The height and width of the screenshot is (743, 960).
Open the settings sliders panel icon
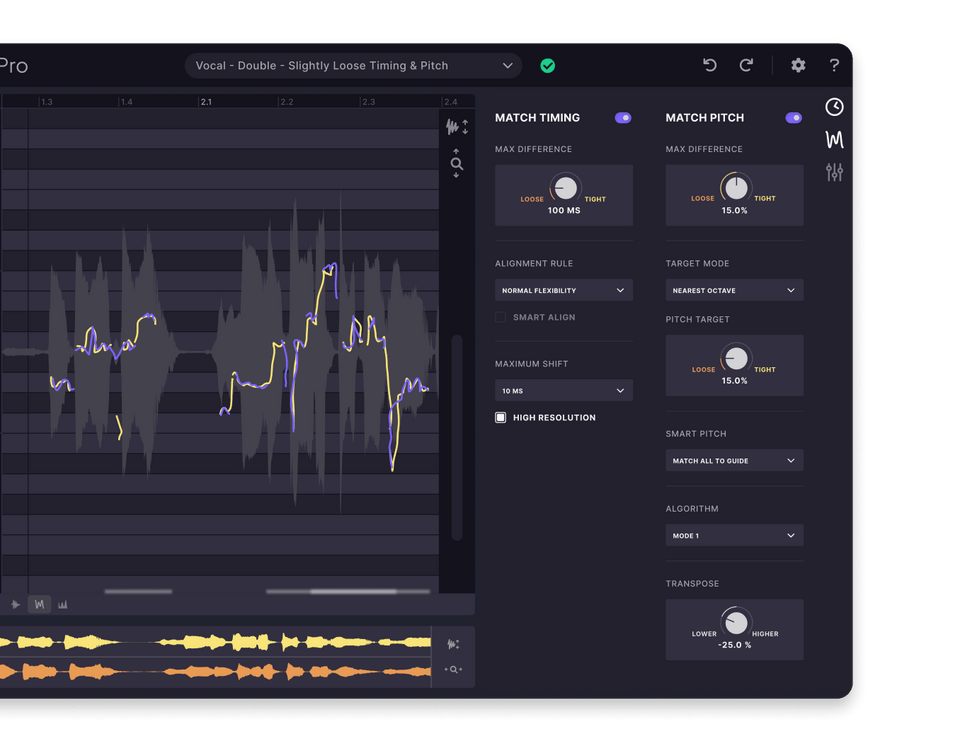835,172
